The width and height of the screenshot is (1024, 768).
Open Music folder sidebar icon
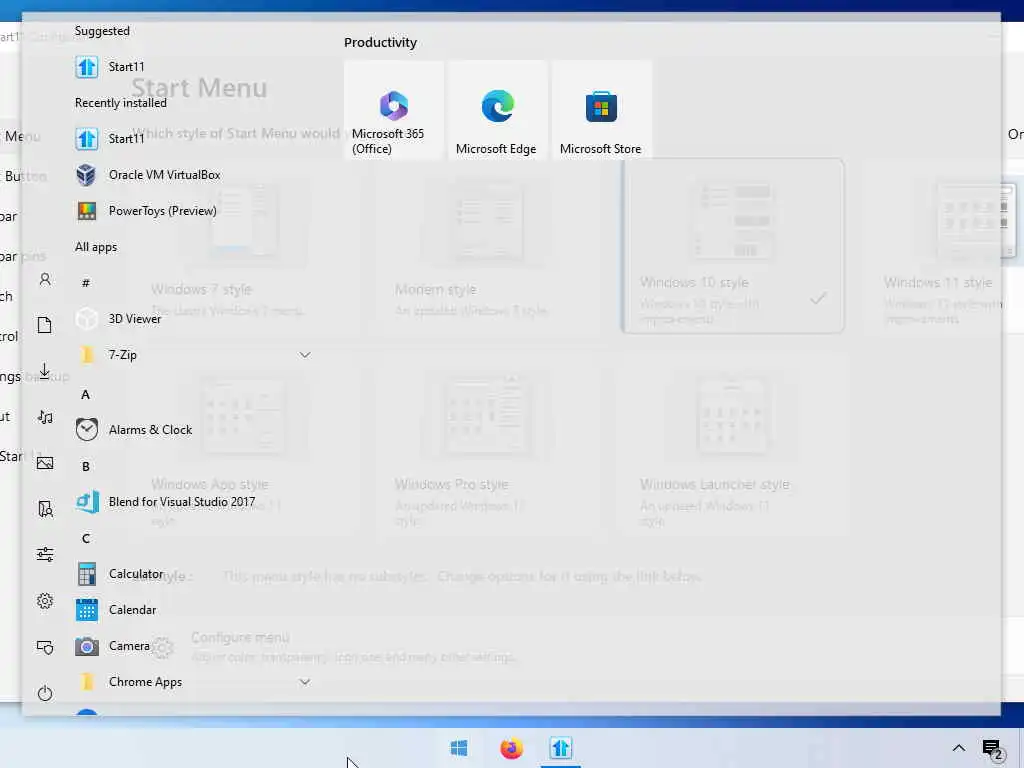tap(45, 417)
